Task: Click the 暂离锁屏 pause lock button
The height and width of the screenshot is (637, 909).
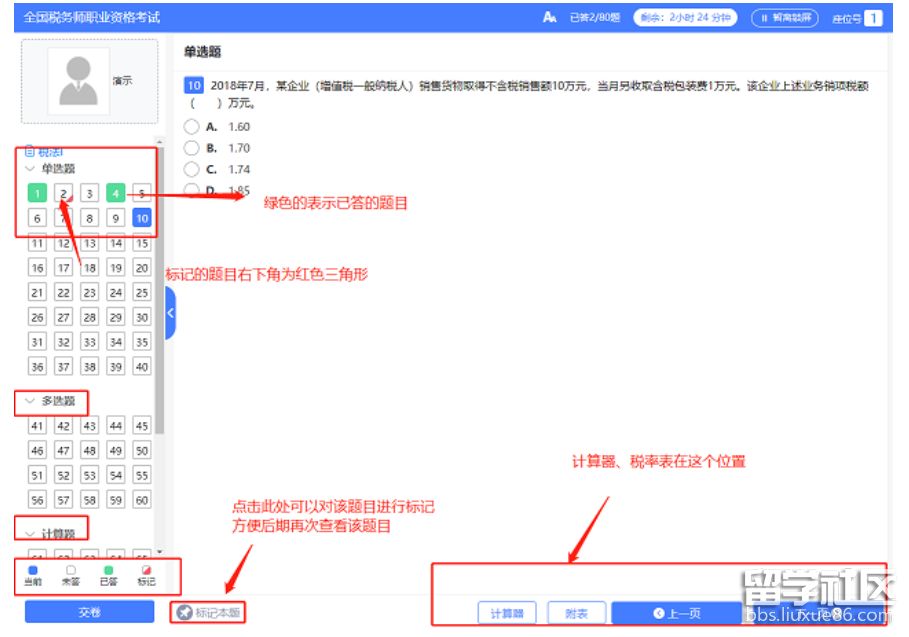Action: point(784,17)
